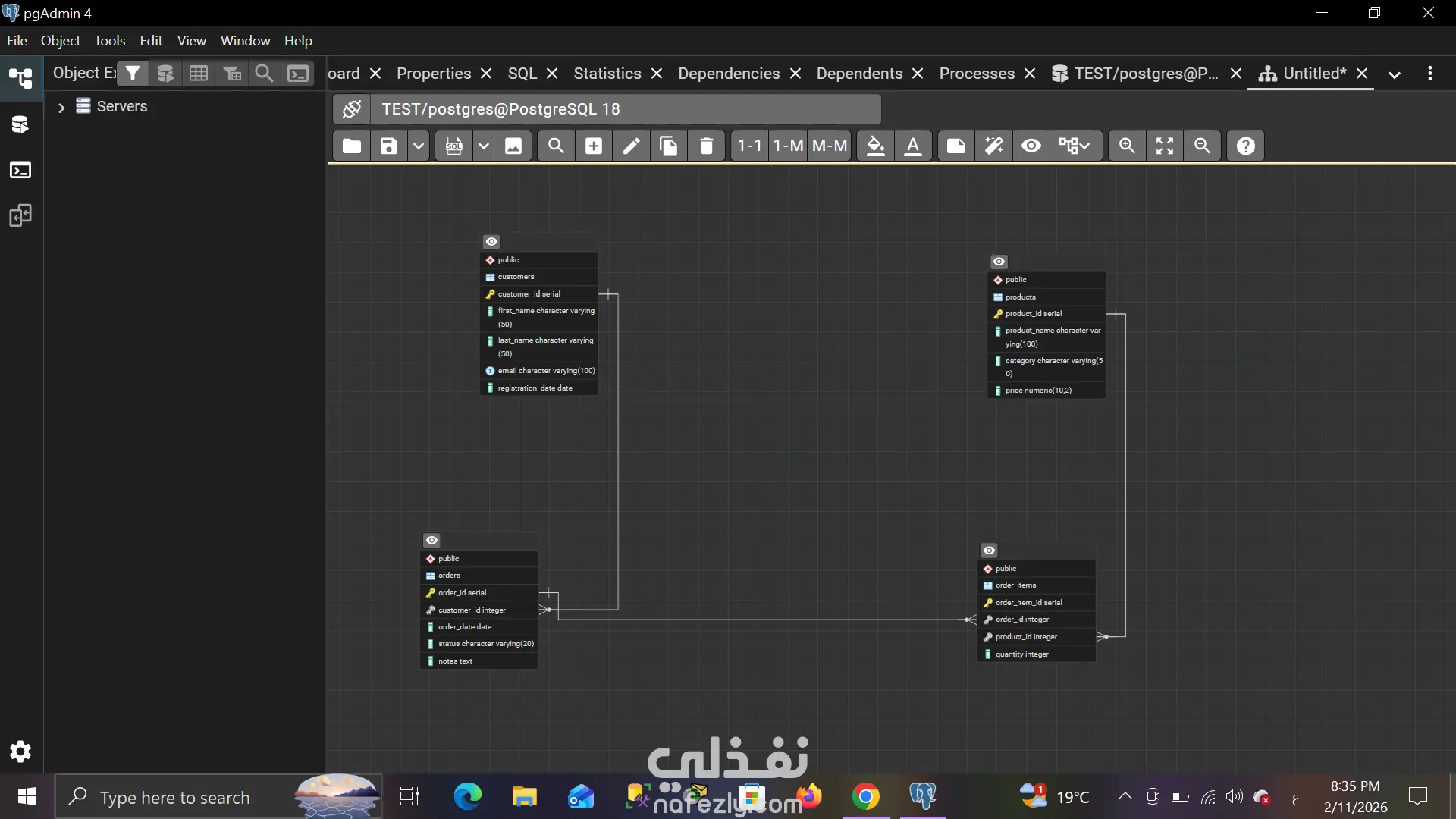Open pgAdmin settings gear in the sidebar
The height and width of the screenshot is (819, 1456).
click(20, 752)
